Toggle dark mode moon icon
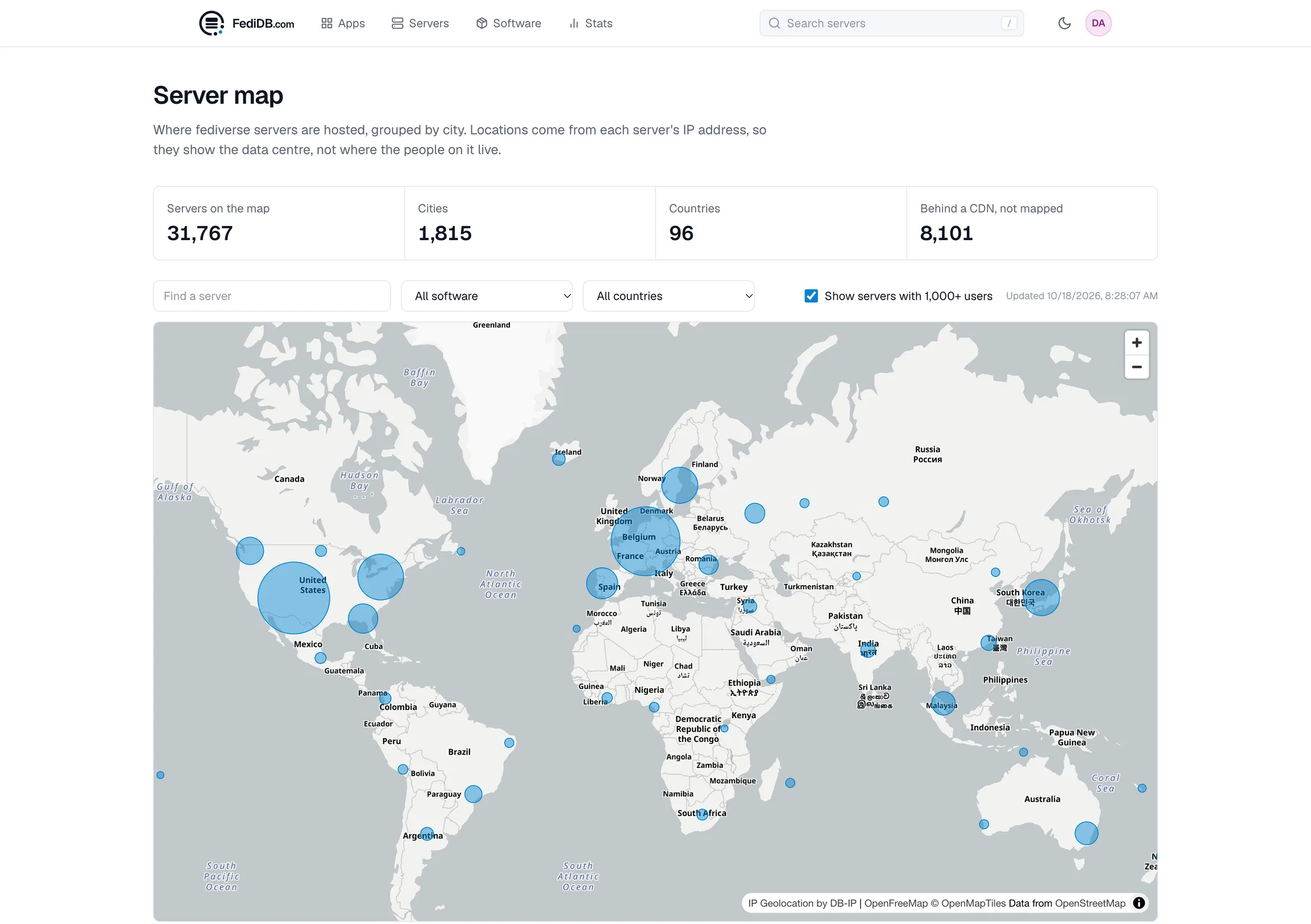 click(1064, 23)
